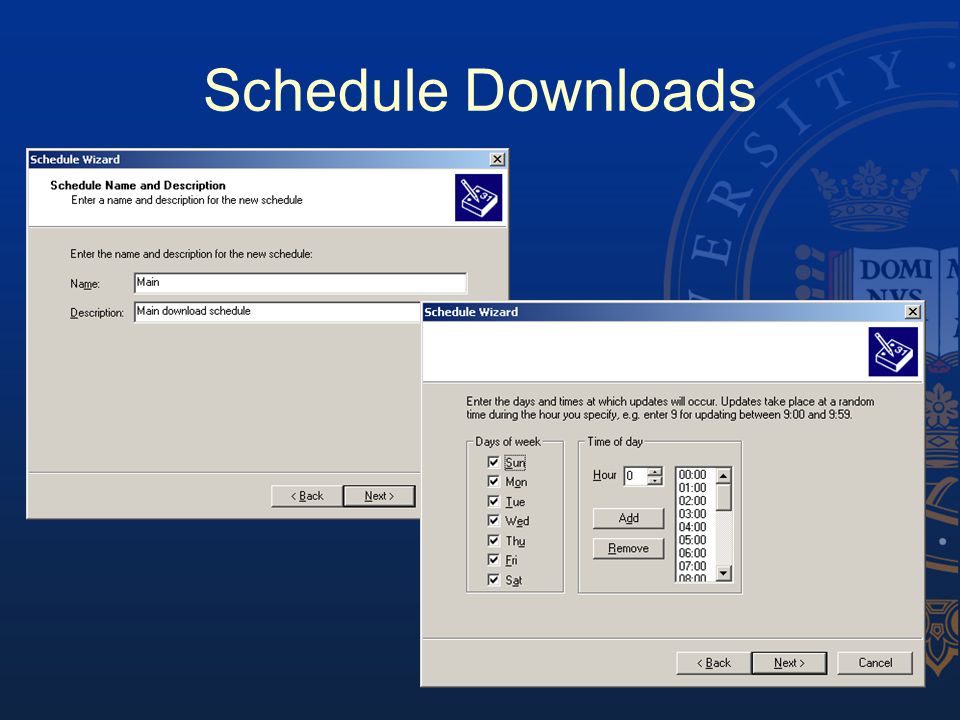Click the time list scroll up arrow
The image size is (960, 720).
pos(724,476)
